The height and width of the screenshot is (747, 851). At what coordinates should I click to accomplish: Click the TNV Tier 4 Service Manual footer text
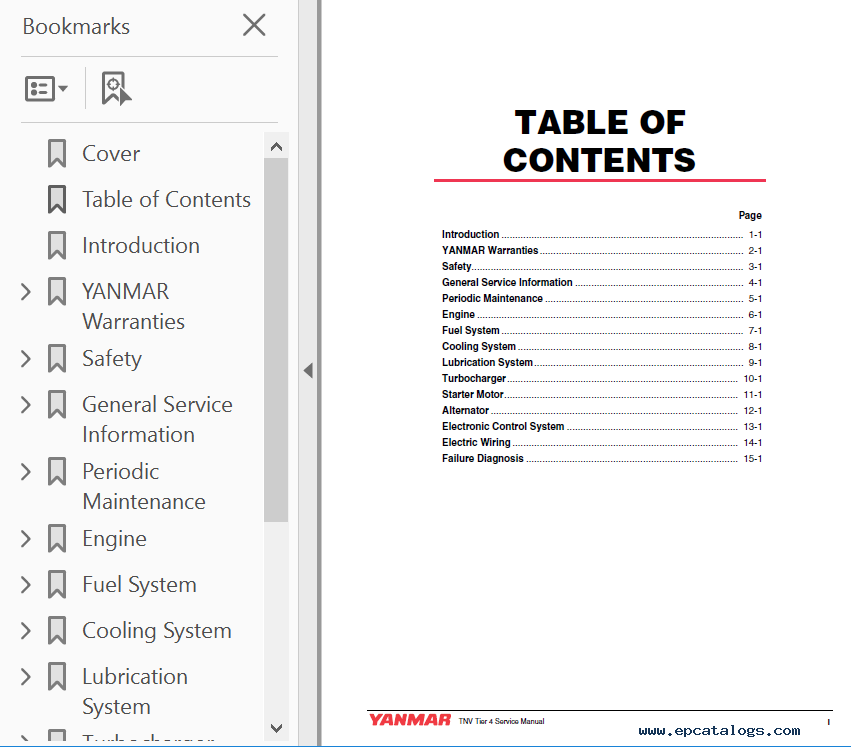tap(501, 721)
